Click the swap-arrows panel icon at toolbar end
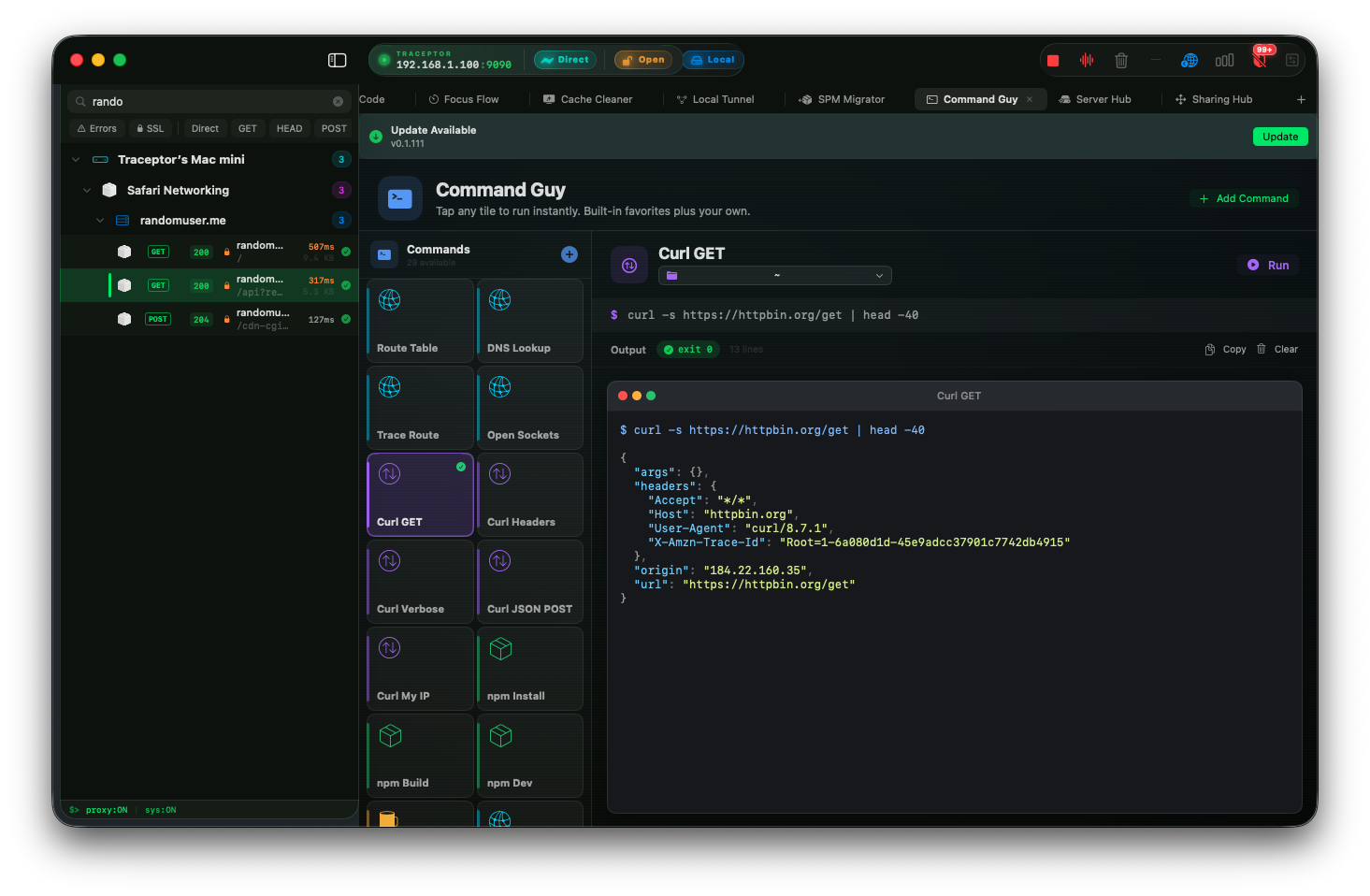The image size is (1370, 896). (1292, 61)
